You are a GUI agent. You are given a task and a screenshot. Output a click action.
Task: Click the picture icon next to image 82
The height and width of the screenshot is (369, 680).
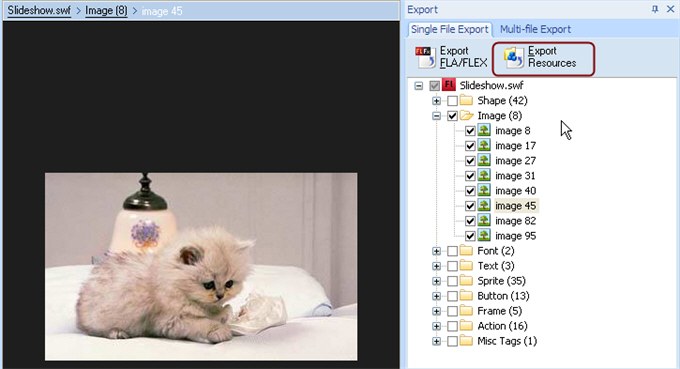[484, 220]
